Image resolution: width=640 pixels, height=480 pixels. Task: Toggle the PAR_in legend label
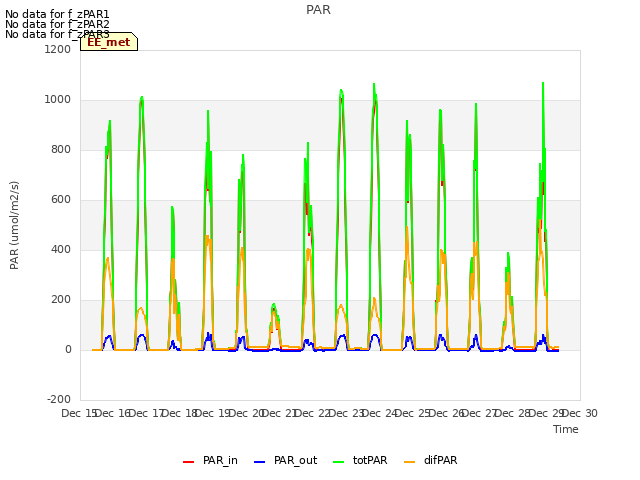220,460
